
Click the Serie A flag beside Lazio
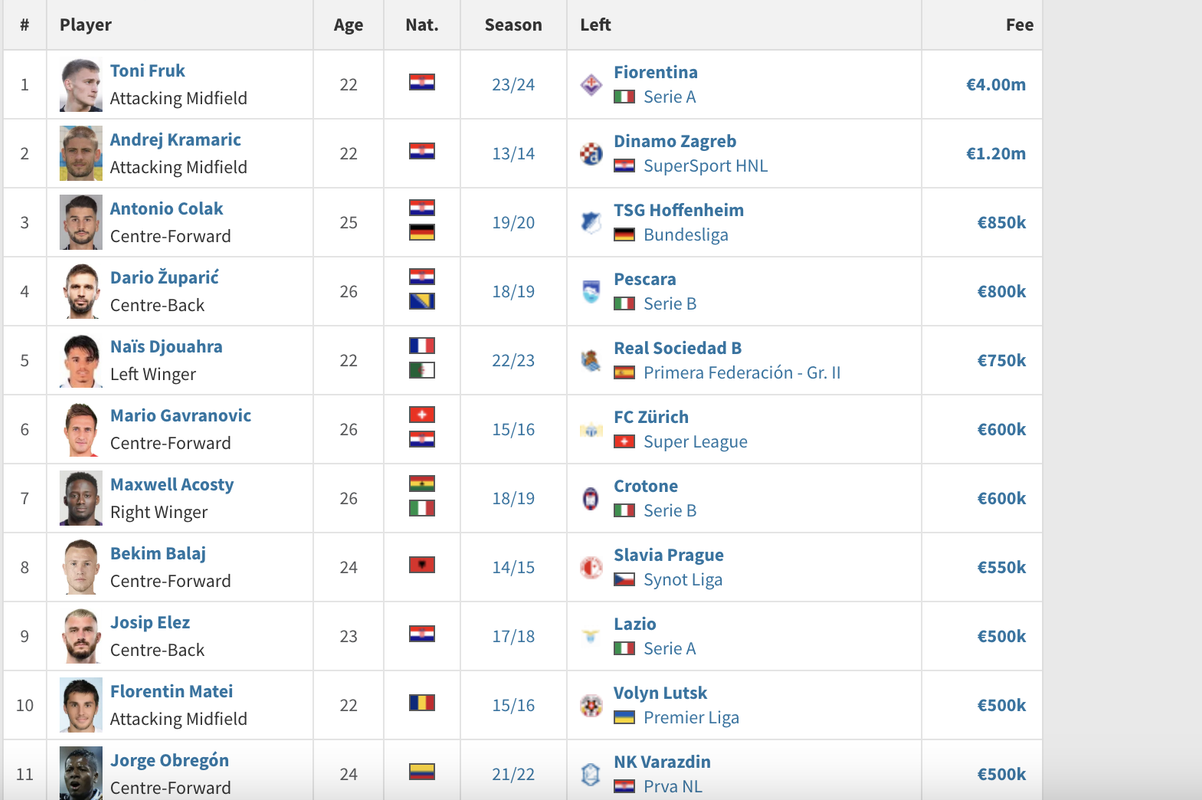point(624,649)
